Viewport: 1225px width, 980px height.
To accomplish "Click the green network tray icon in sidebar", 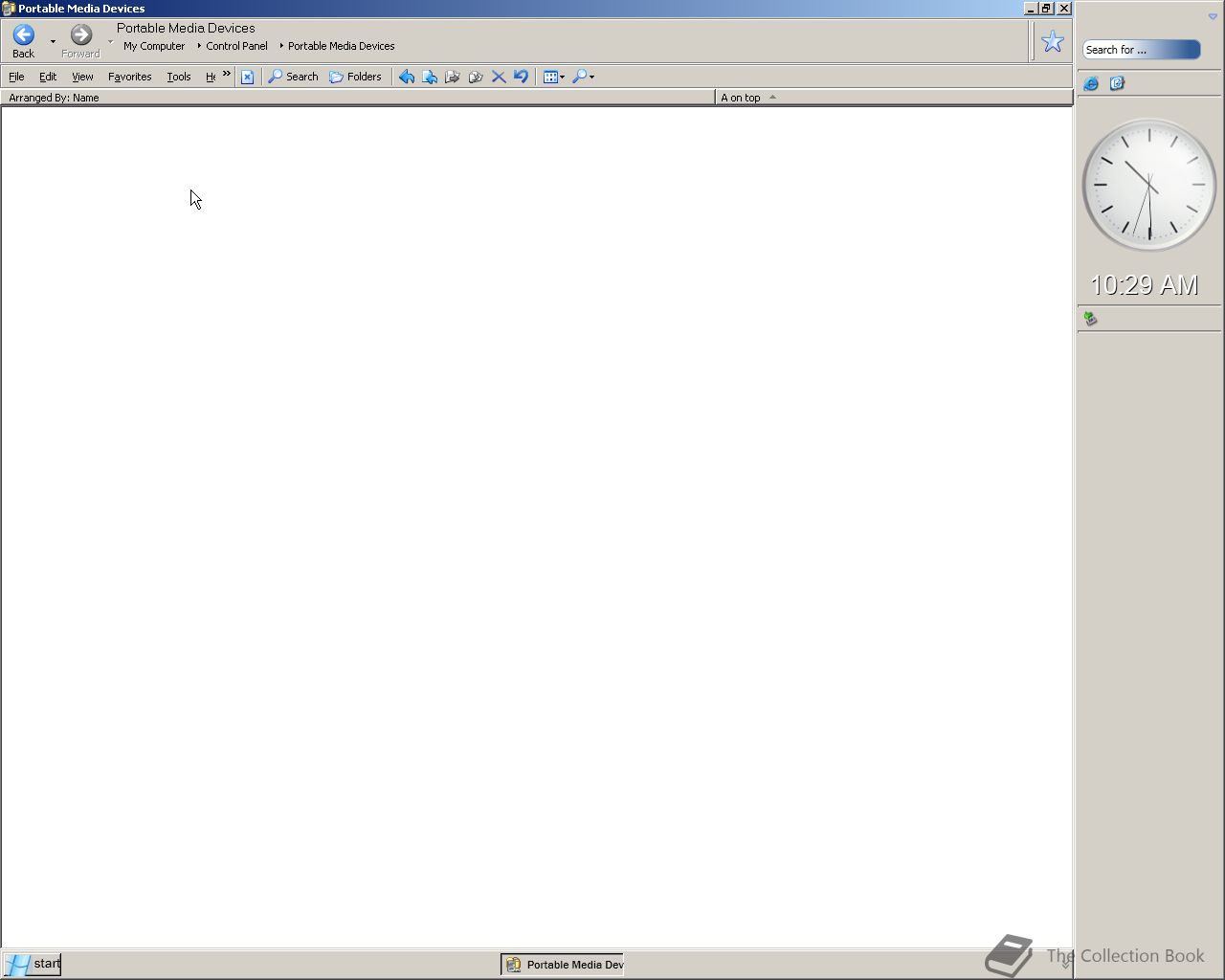I will point(1090,319).
